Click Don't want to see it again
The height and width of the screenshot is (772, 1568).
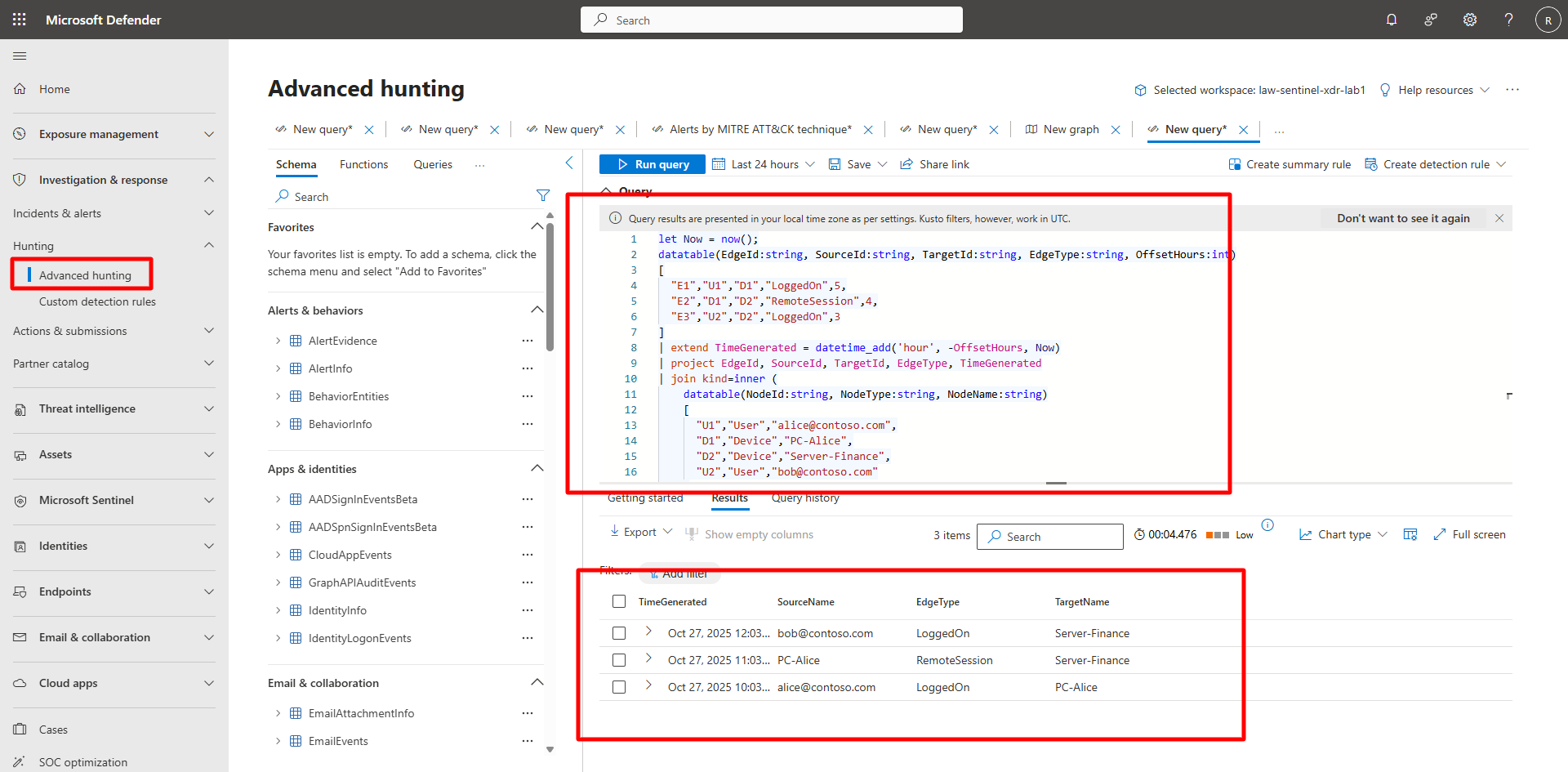tap(1403, 218)
